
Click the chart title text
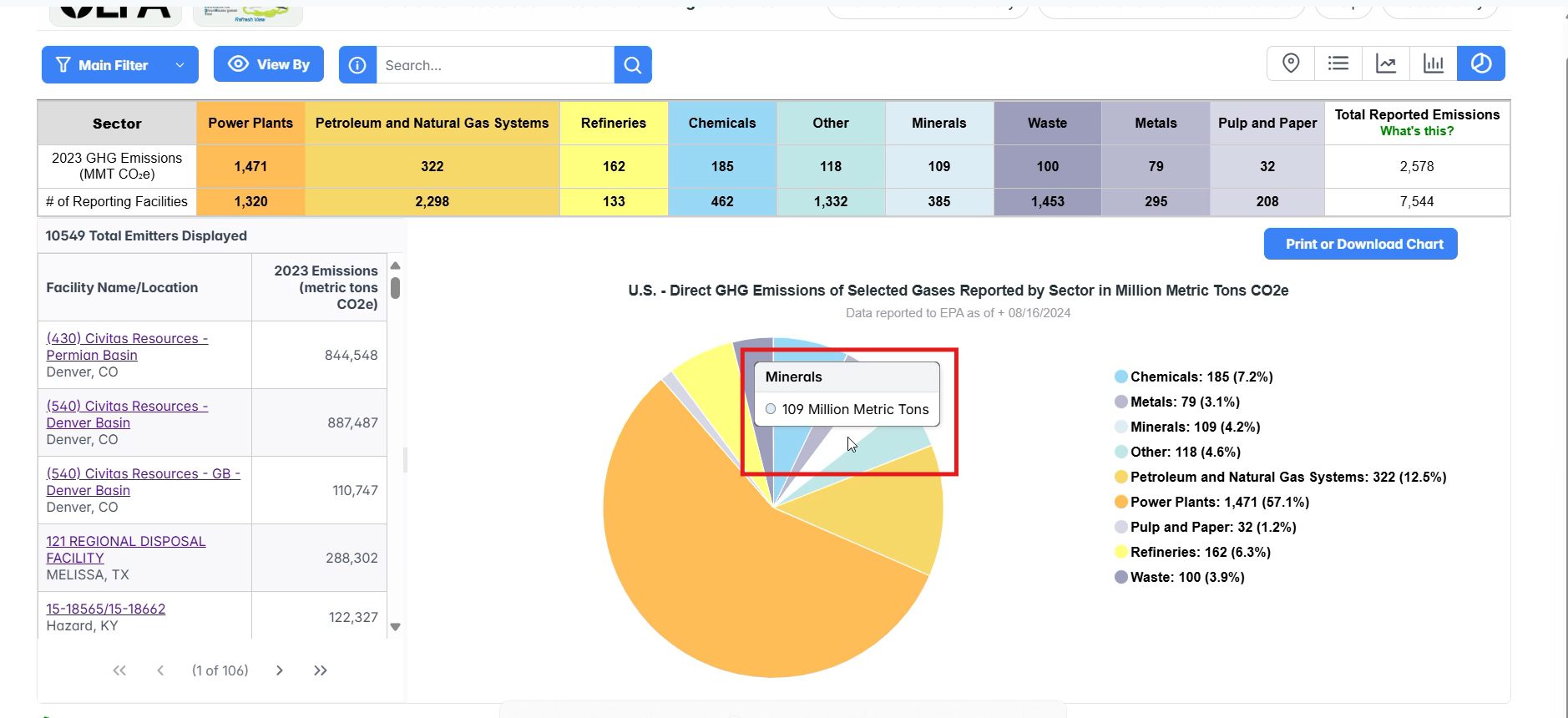[x=959, y=291]
